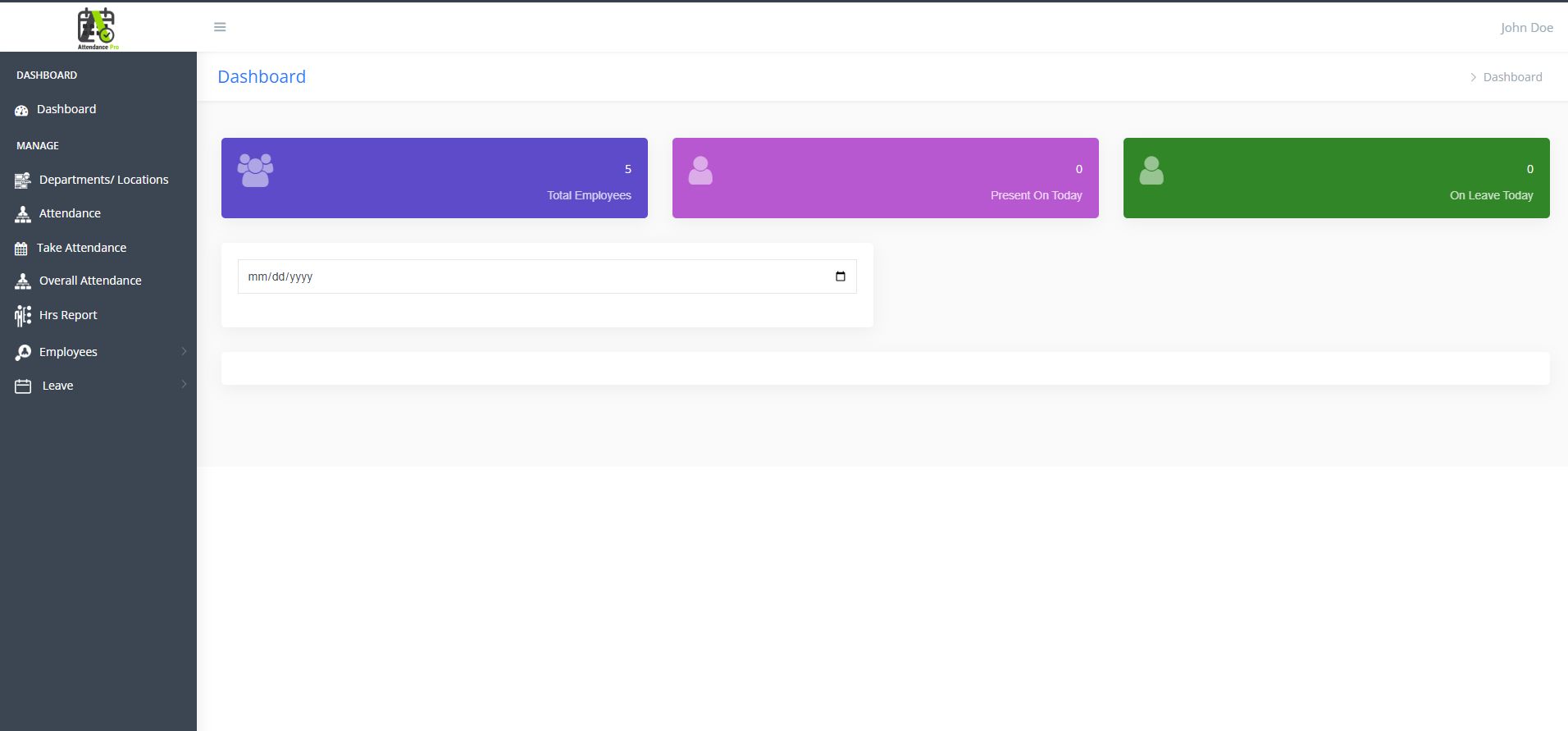Click the Leave calendar sidebar icon
Image resolution: width=1568 pixels, height=731 pixels.
point(23,386)
